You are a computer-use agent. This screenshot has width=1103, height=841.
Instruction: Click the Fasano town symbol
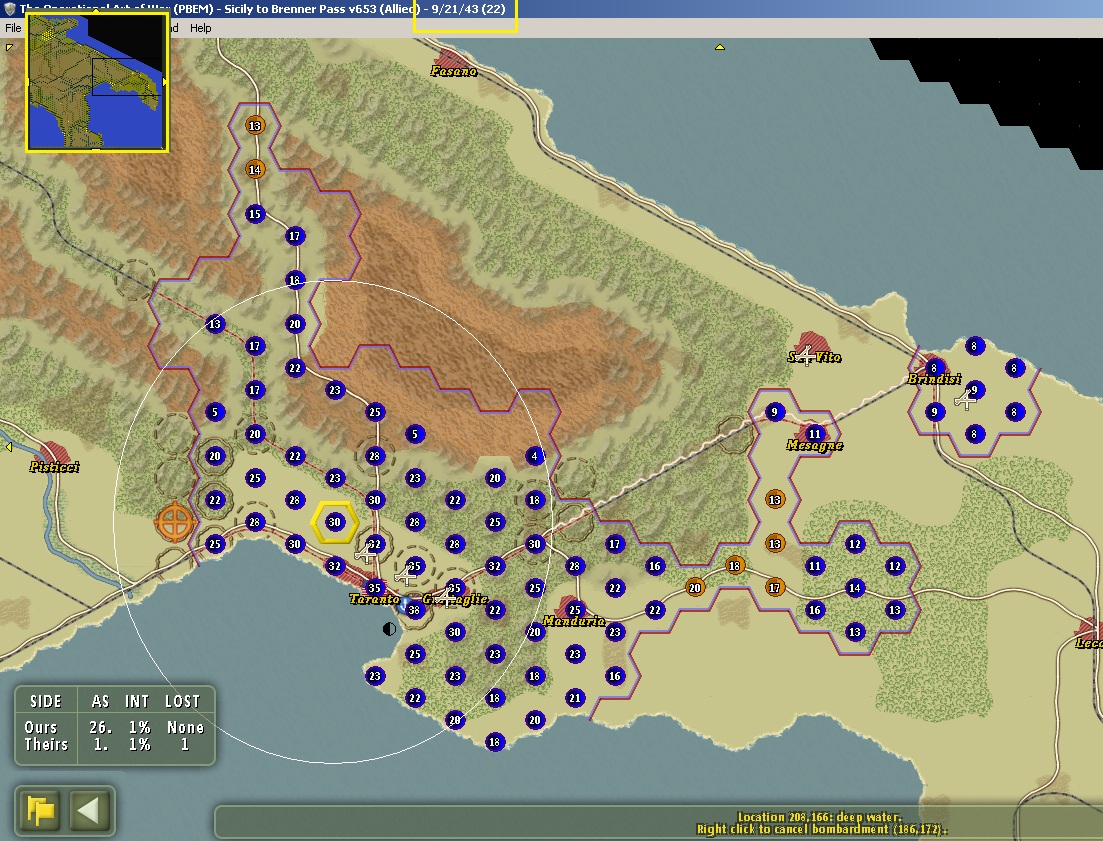[x=450, y=58]
